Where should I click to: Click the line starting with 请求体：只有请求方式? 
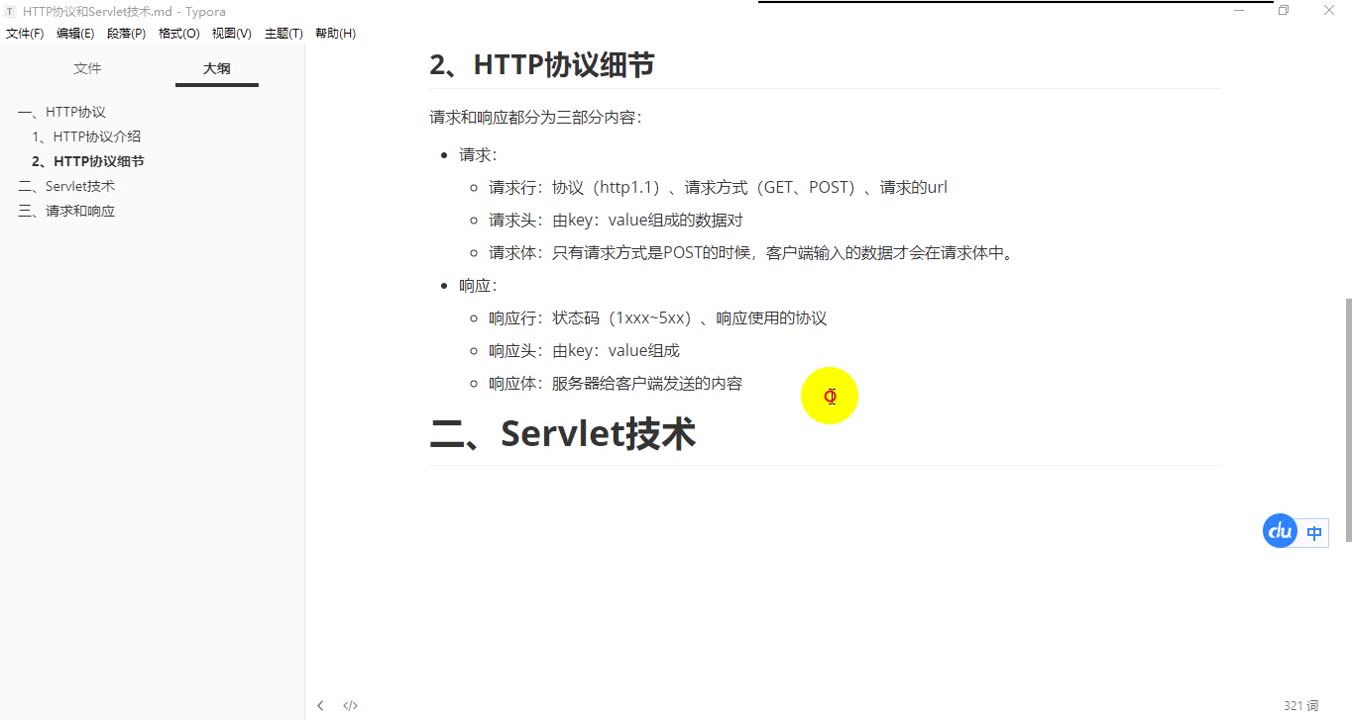pyautogui.click(x=753, y=253)
